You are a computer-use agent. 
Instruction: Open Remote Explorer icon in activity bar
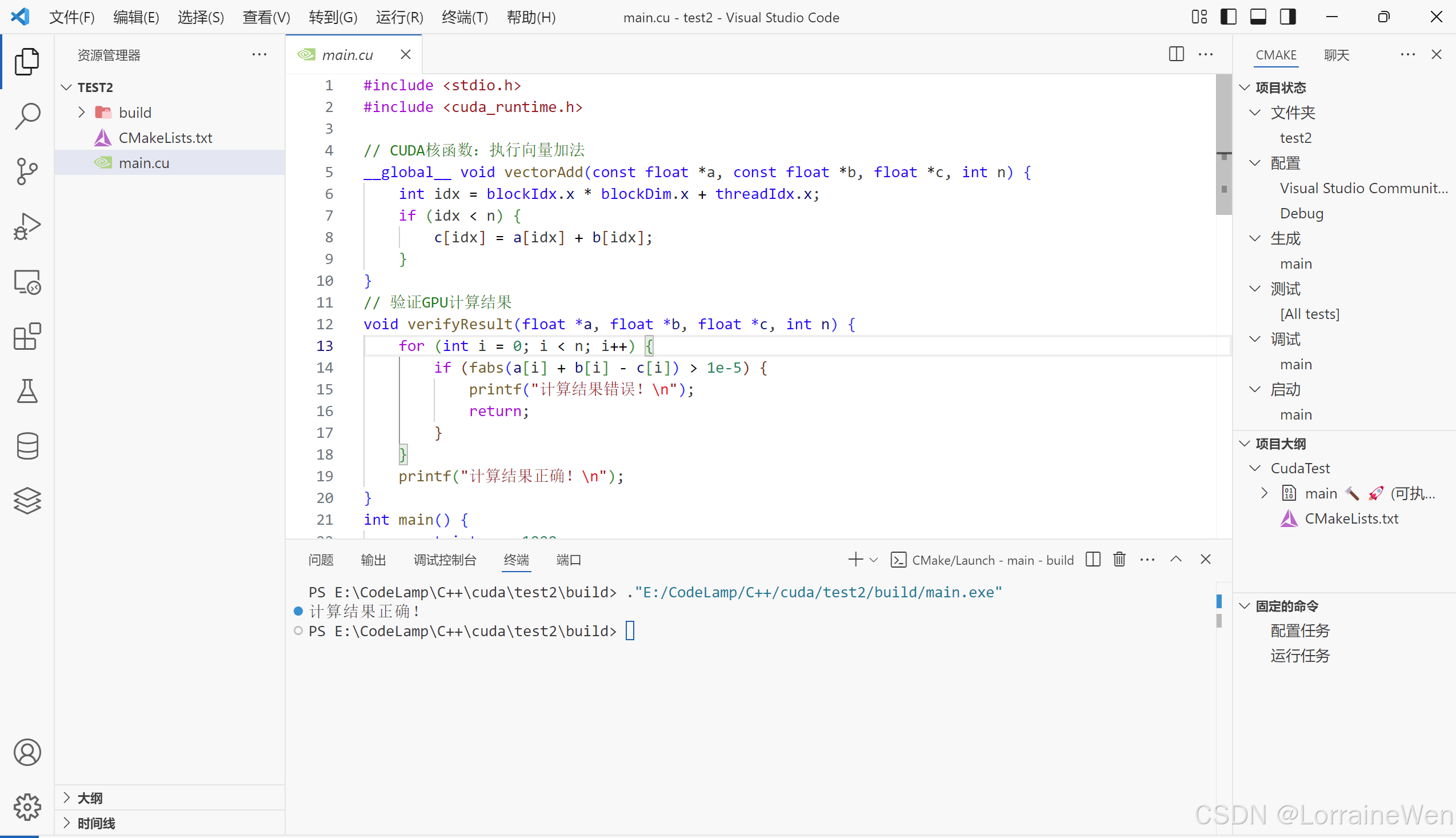pyautogui.click(x=27, y=282)
